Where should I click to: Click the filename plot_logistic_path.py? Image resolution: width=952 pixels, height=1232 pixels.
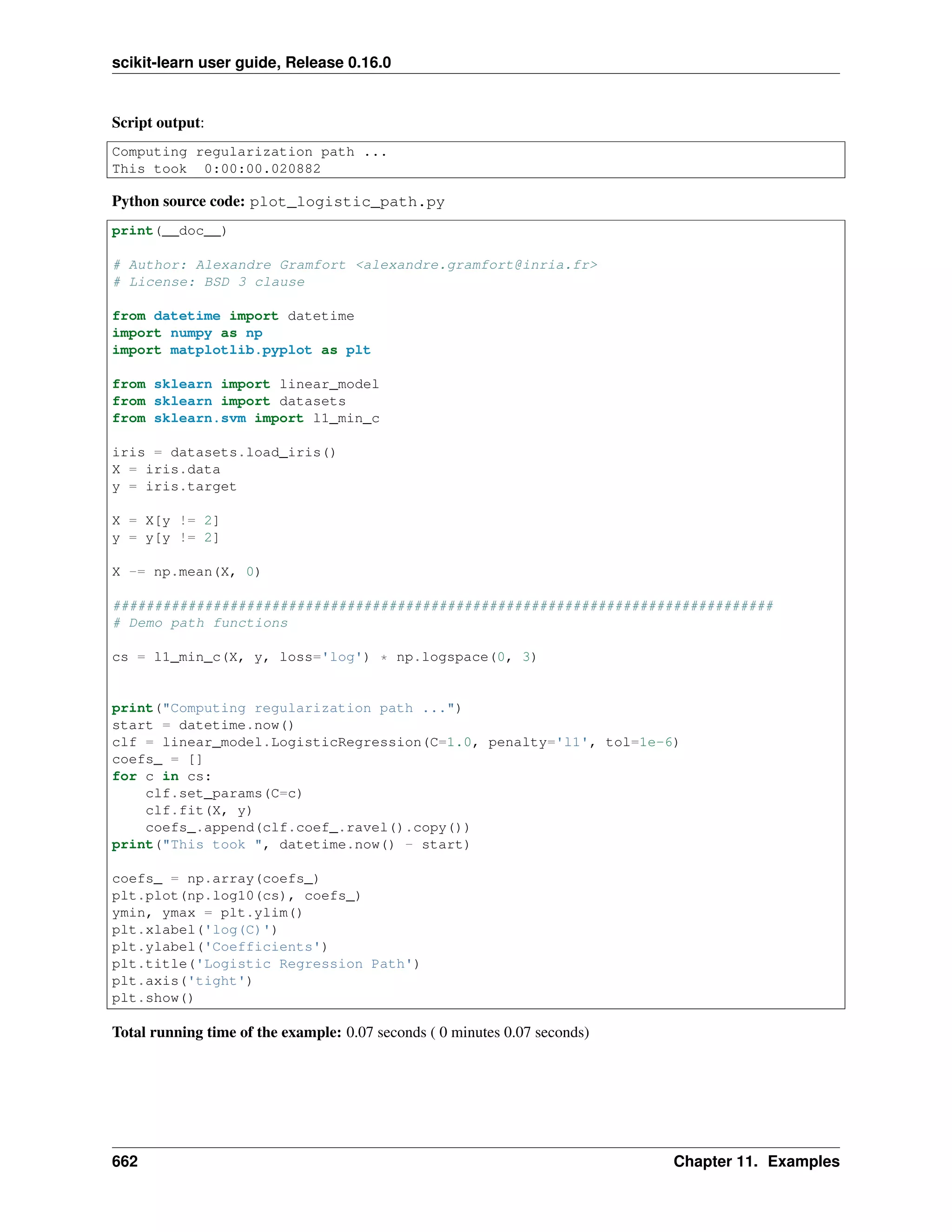point(347,202)
